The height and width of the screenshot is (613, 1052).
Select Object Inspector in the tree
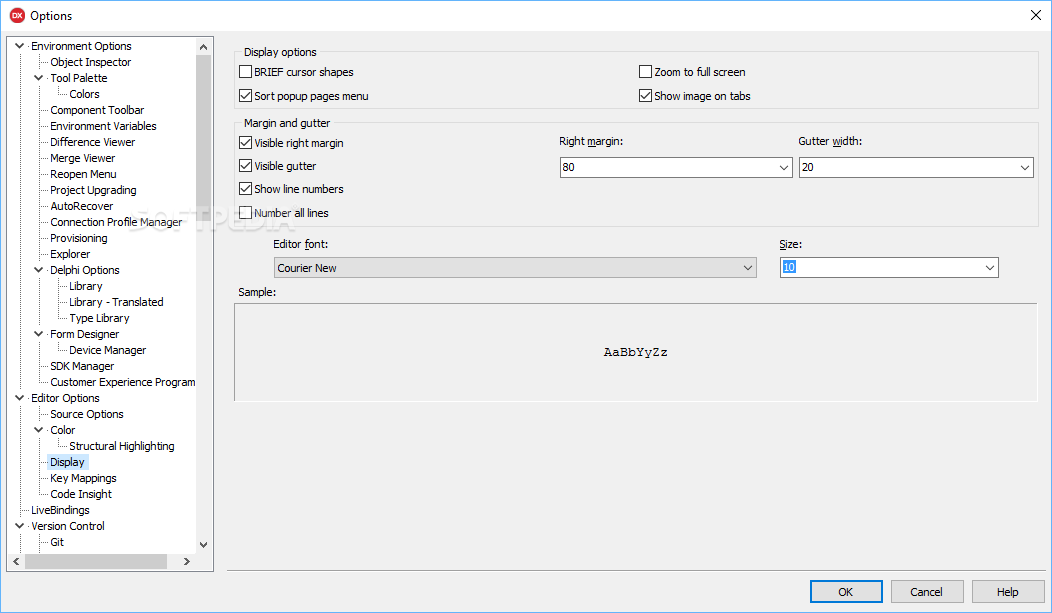91,62
